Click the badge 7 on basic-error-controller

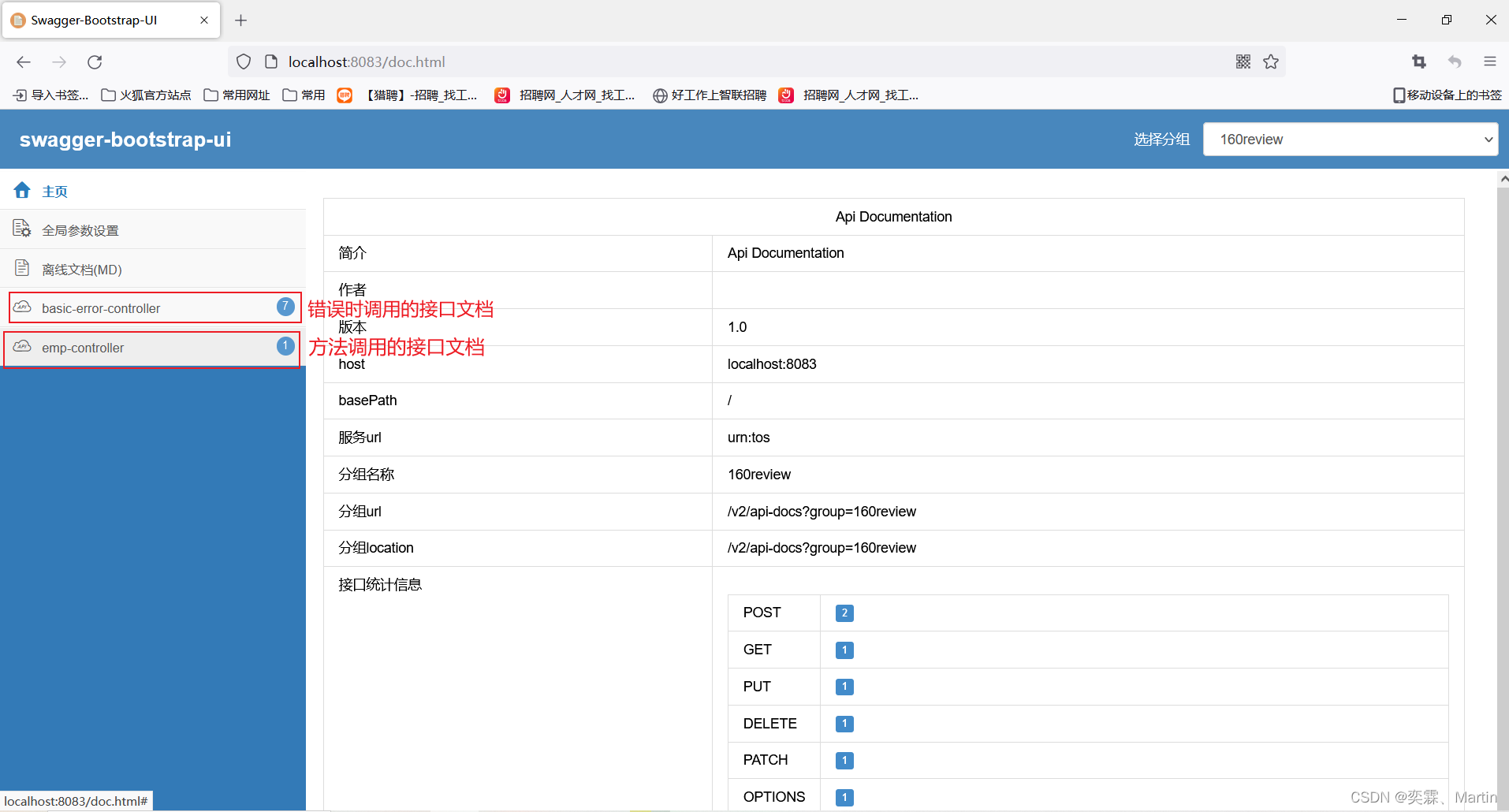(x=285, y=307)
